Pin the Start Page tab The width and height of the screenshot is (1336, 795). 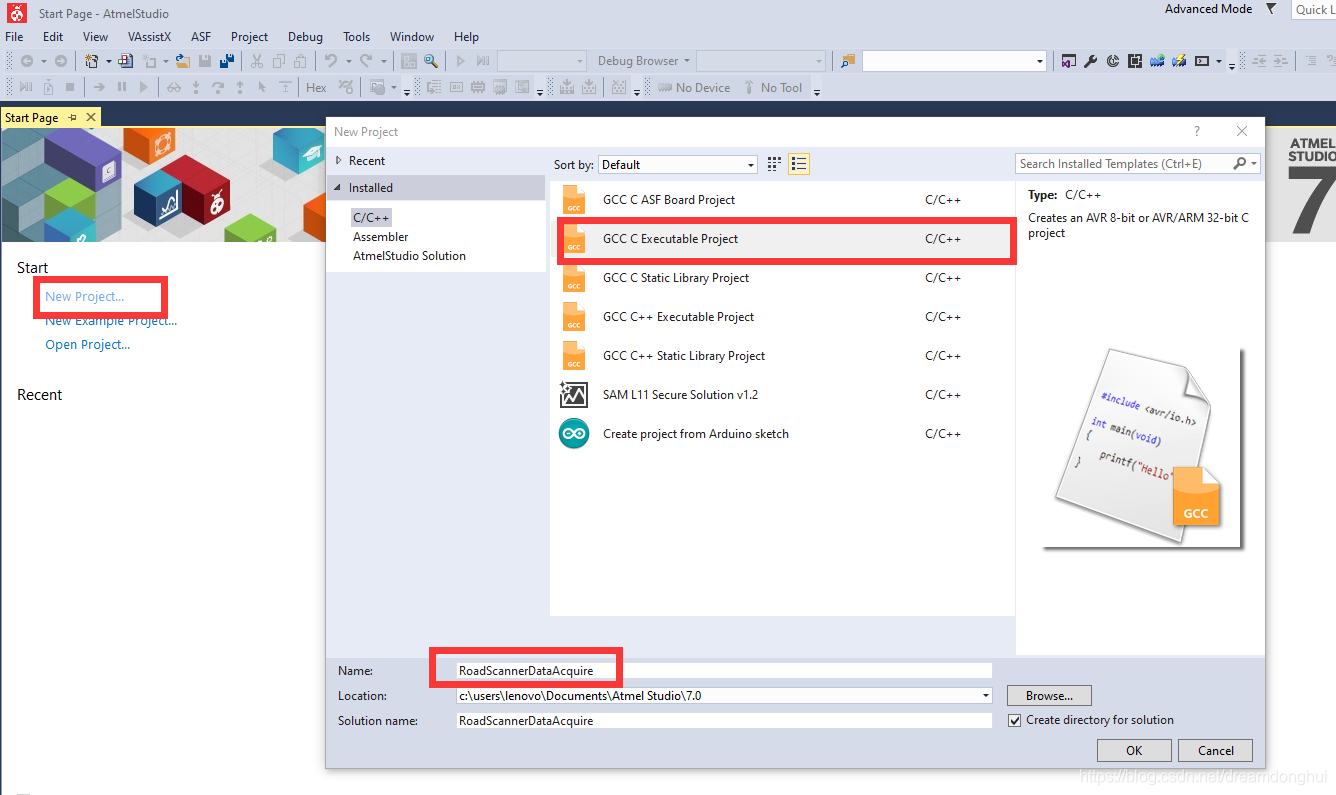(x=73, y=117)
